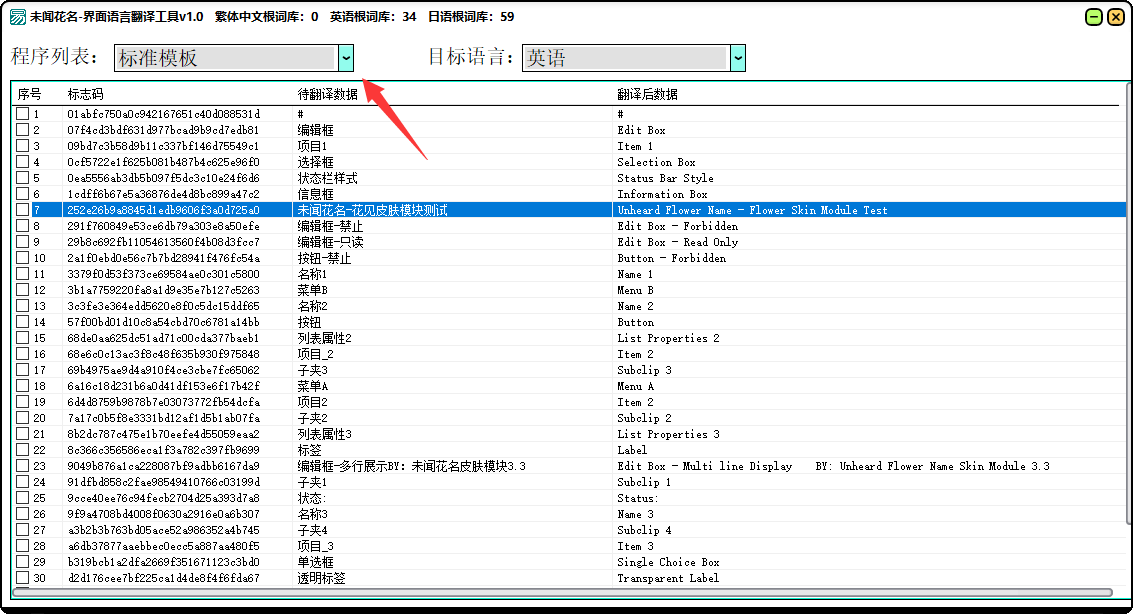Click the 翻译后数据 column header
This screenshot has height=614, width=1133.
[x=647, y=94]
